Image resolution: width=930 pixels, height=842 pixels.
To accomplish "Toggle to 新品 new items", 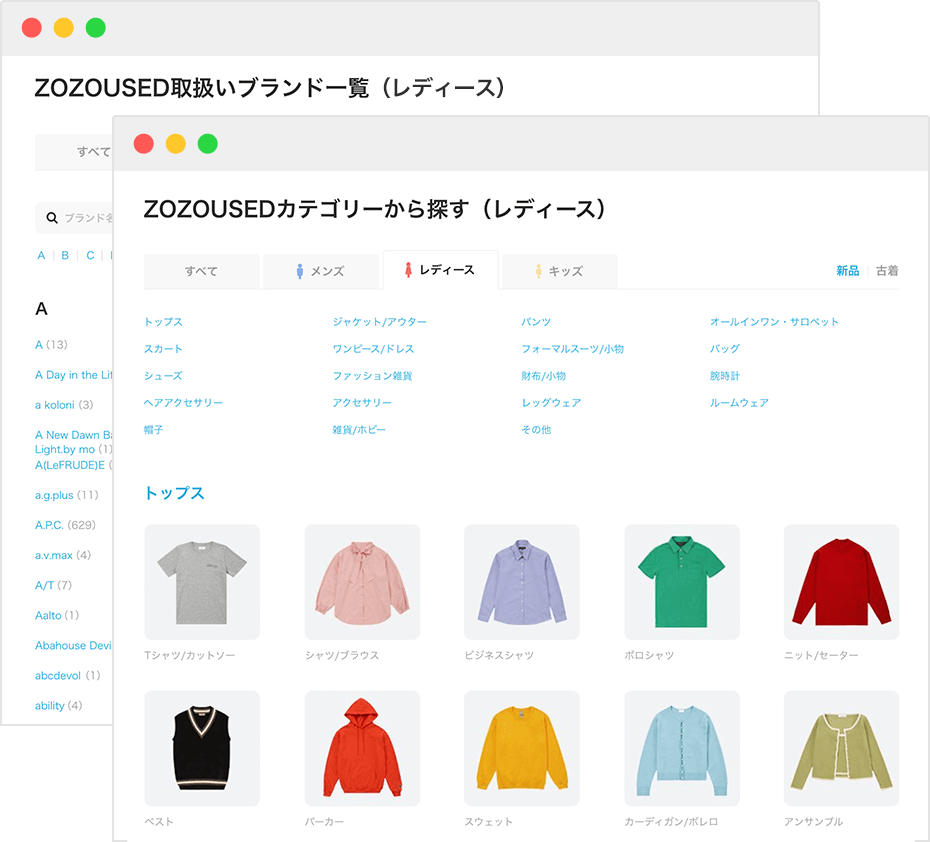I will (x=847, y=271).
